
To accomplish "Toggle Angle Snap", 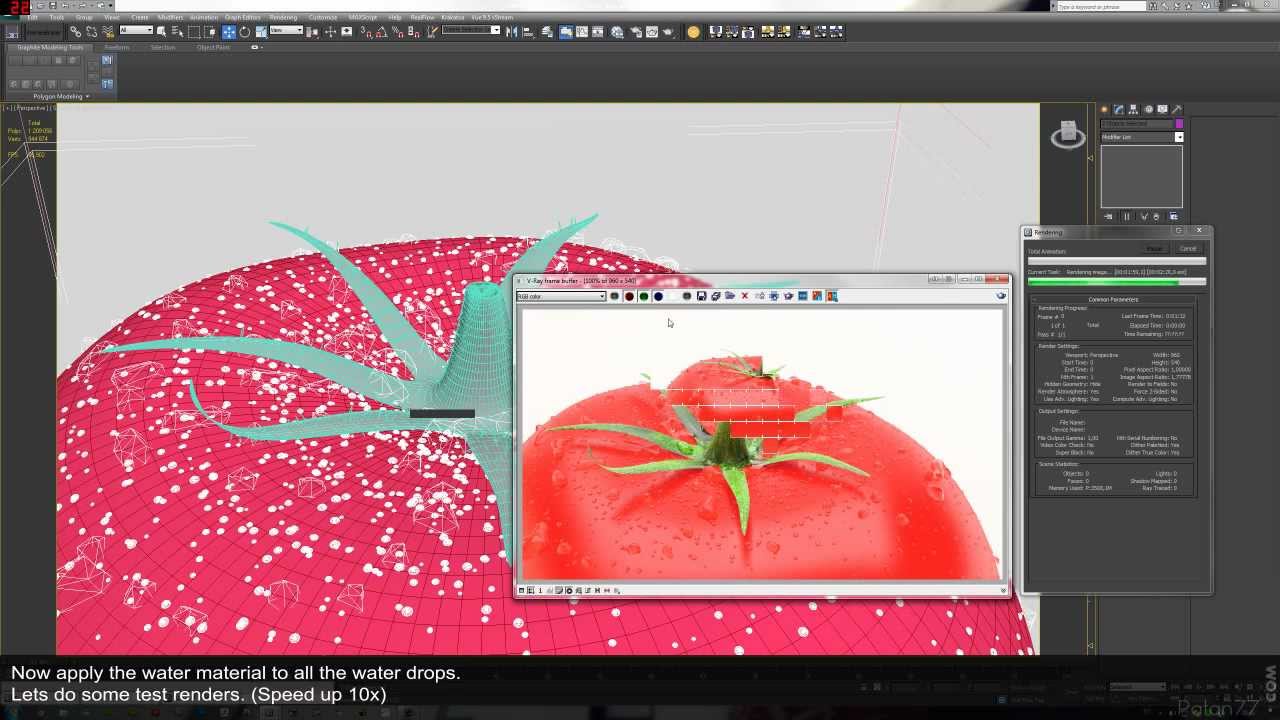I will coord(382,32).
